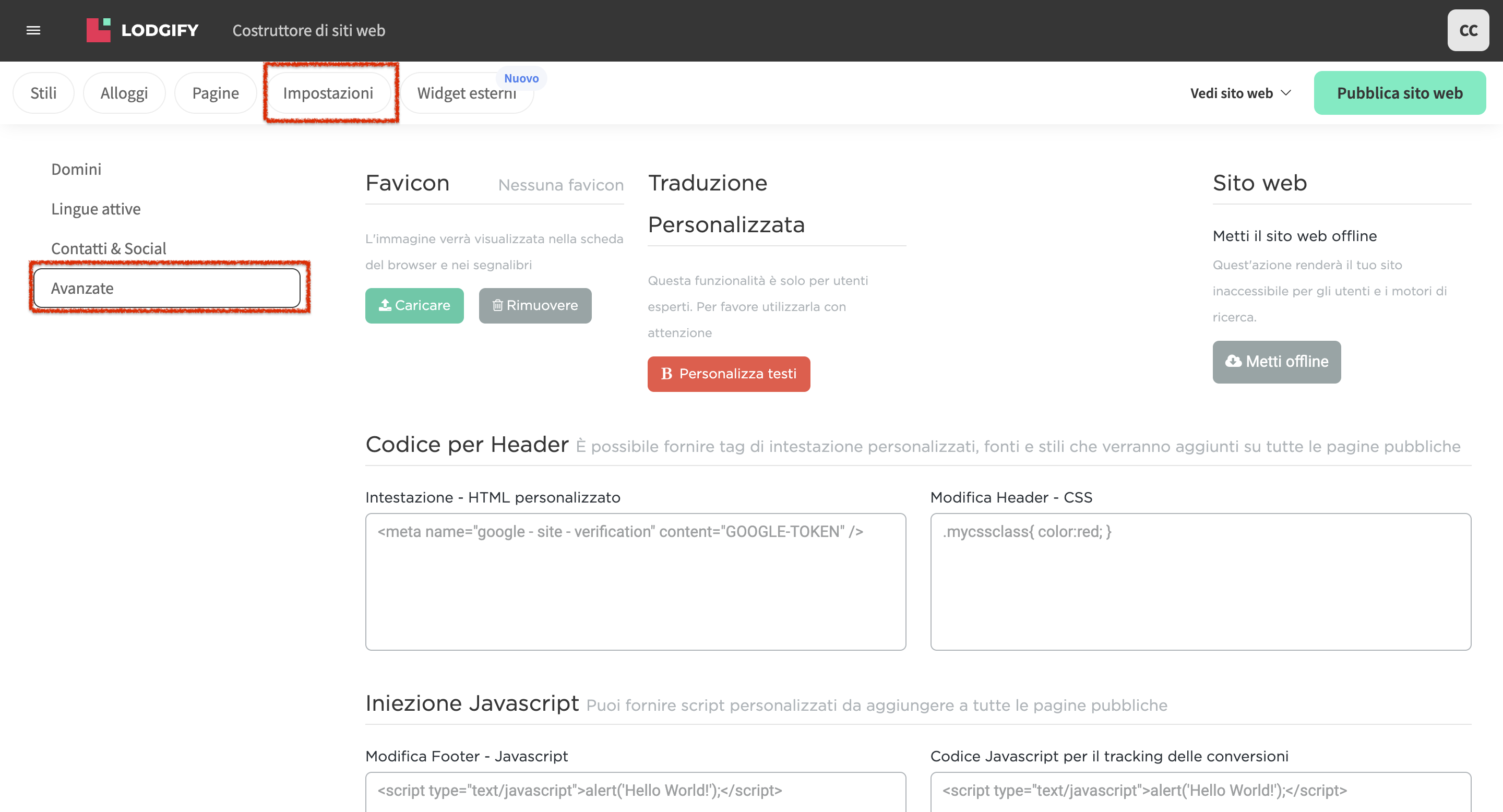Click the Metti offline label
Image resolution: width=1503 pixels, height=812 pixels.
[1287, 362]
